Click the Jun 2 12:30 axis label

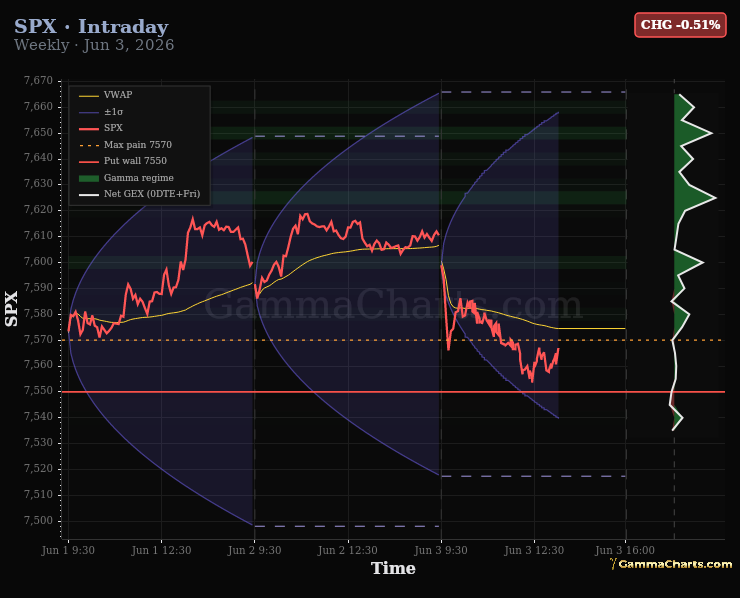click(x=348, y=550)
